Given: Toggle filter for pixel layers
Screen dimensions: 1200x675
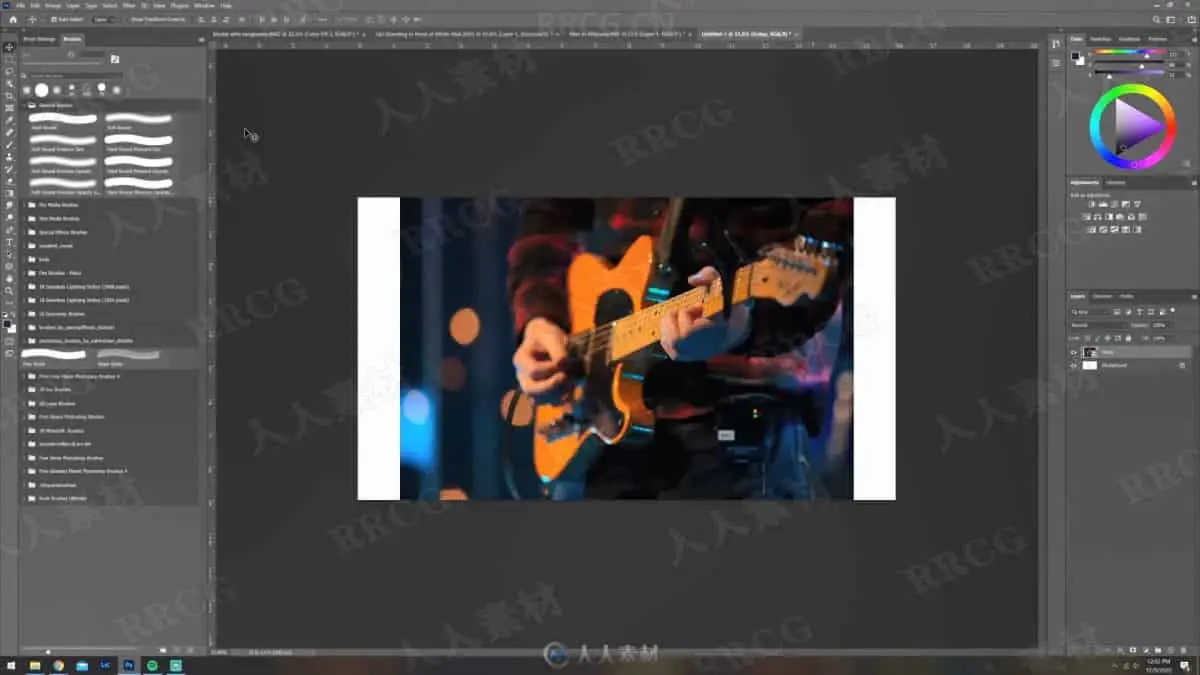Looking at the screenshot, I should point(1118,312).
